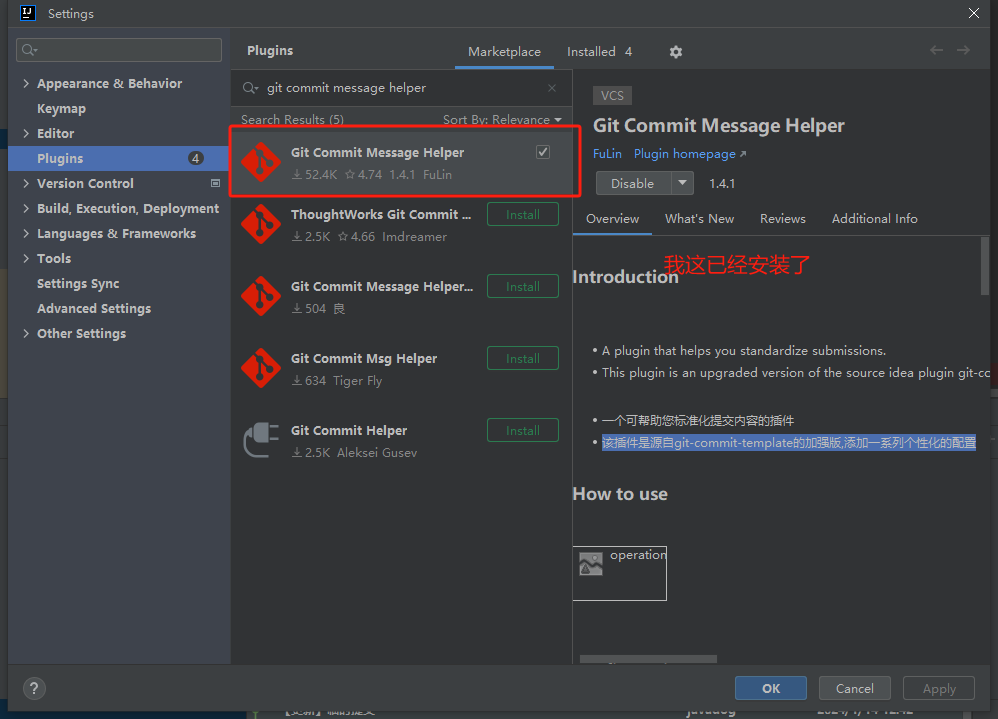The image size is (998, 719).
Task: Select the Git Commit Helper plug icon
Action: tap(261, 440)
